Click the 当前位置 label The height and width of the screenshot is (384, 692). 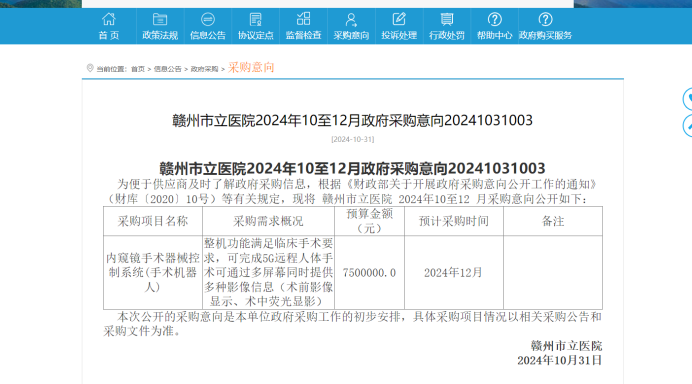coord(112,69)
